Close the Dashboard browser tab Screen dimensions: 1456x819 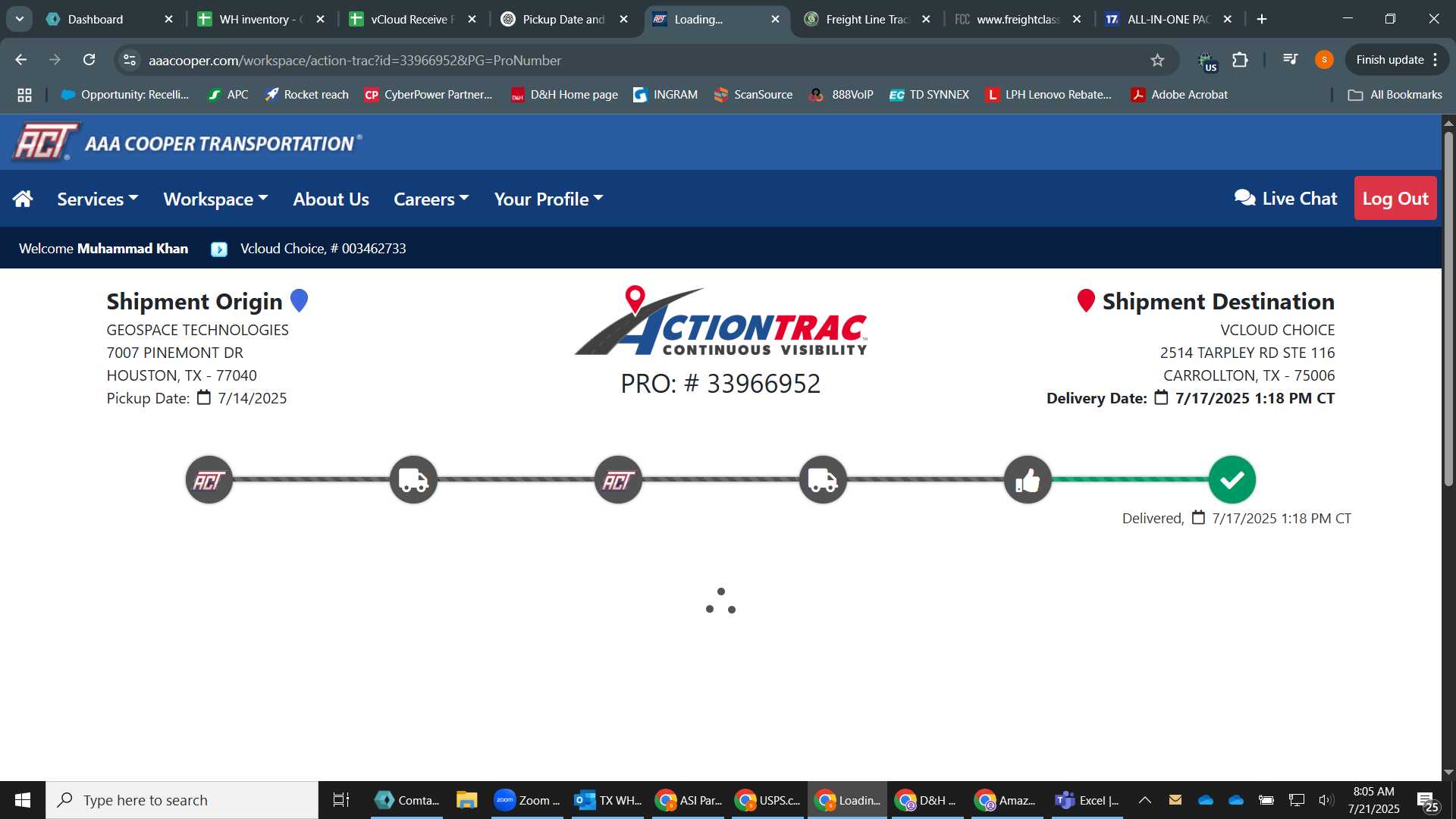[x=168, y=19]
